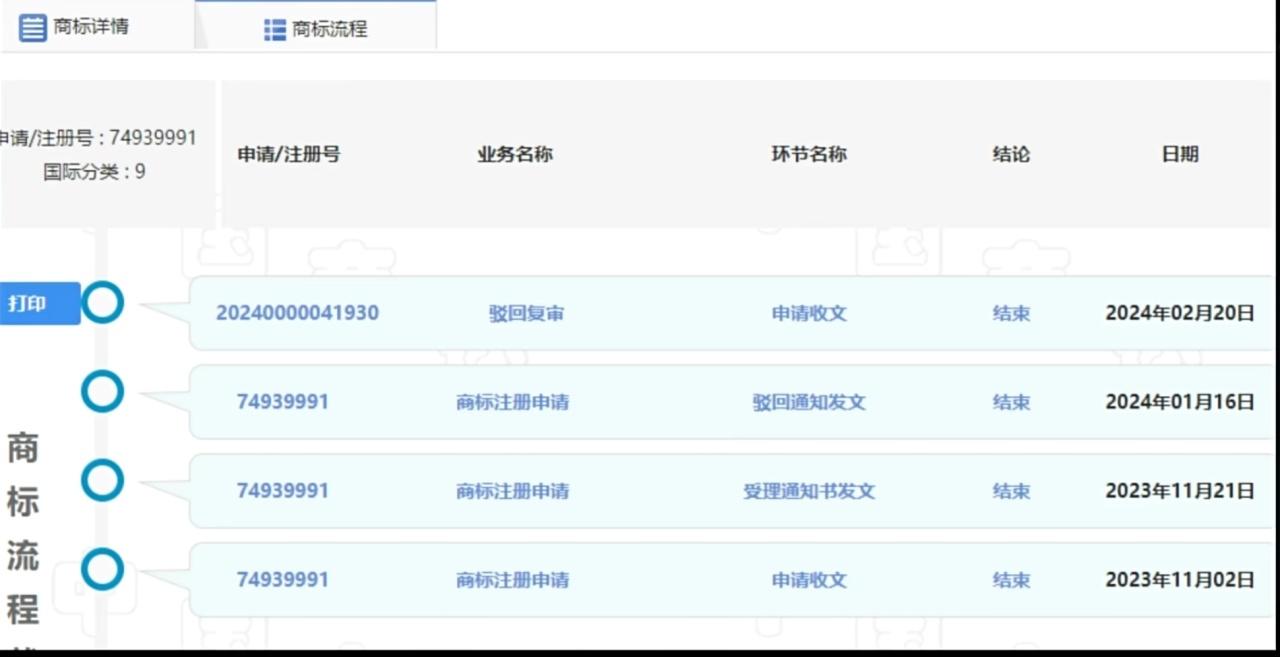Viewport: 1280px width, 657px height.
Task: Click the 环节名称 column header
Action: click(809, 154)
